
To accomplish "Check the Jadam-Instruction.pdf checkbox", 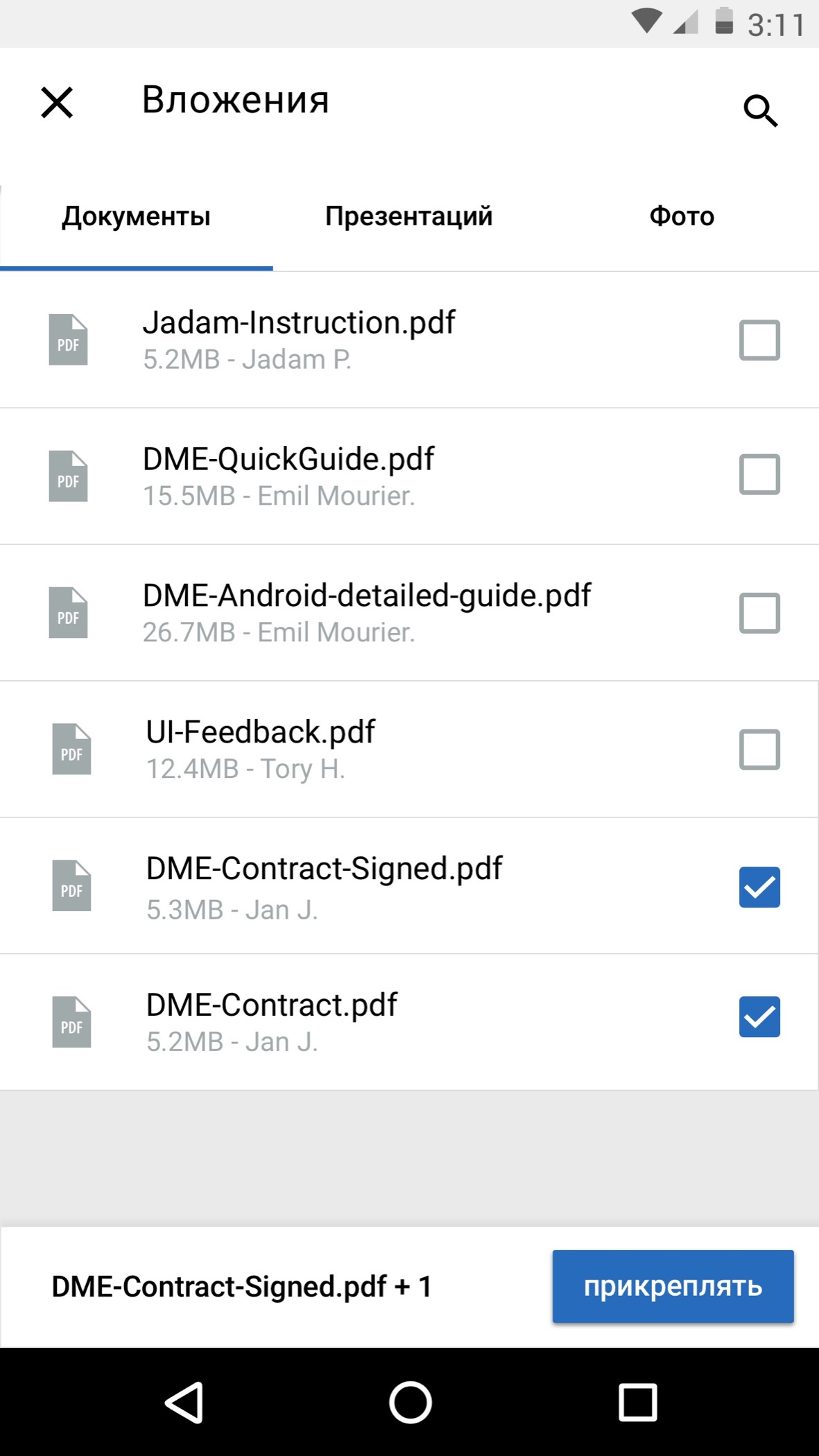I will (x=759, y=340).
